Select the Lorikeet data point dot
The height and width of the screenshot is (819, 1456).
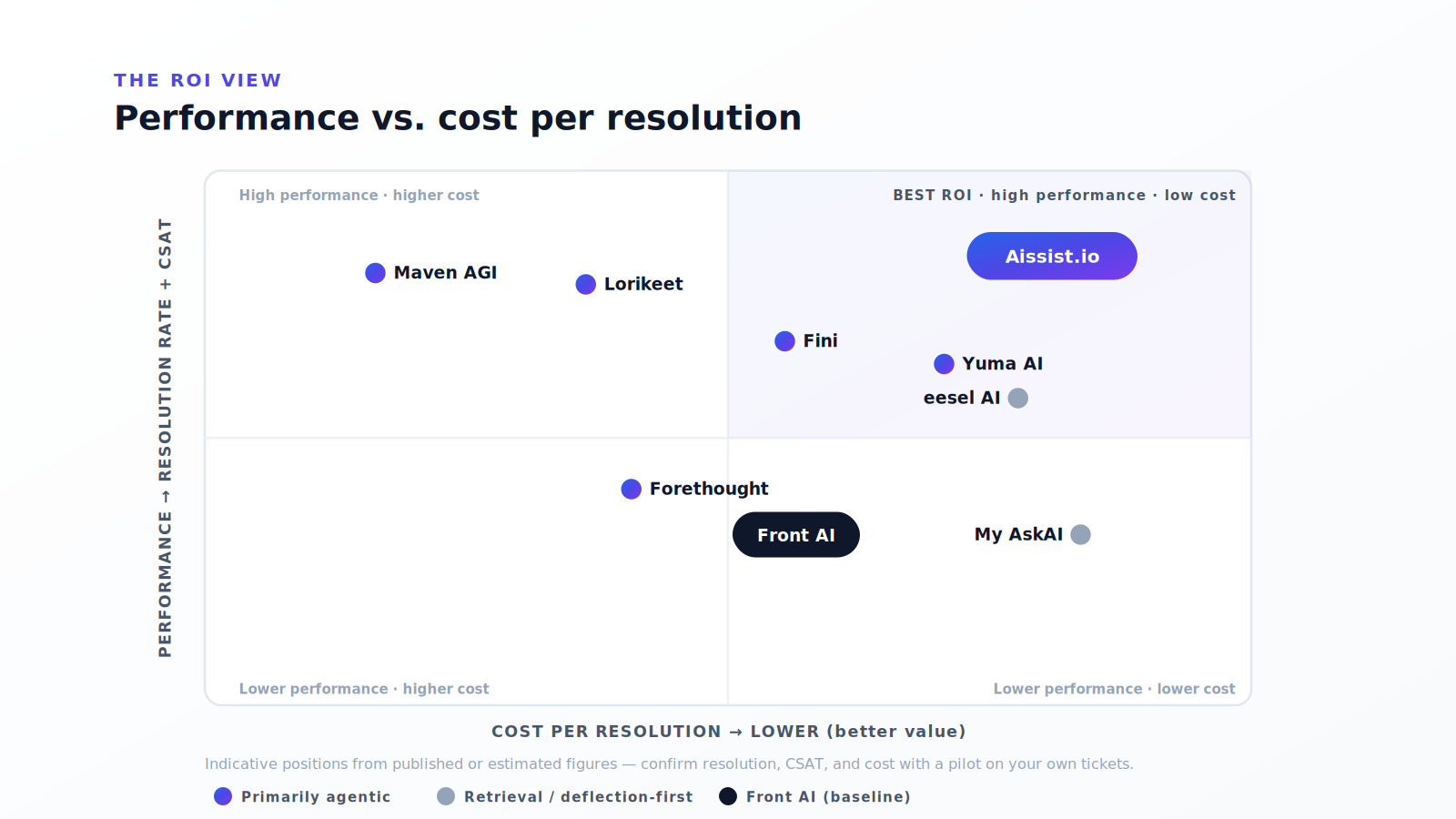(586, 285)
